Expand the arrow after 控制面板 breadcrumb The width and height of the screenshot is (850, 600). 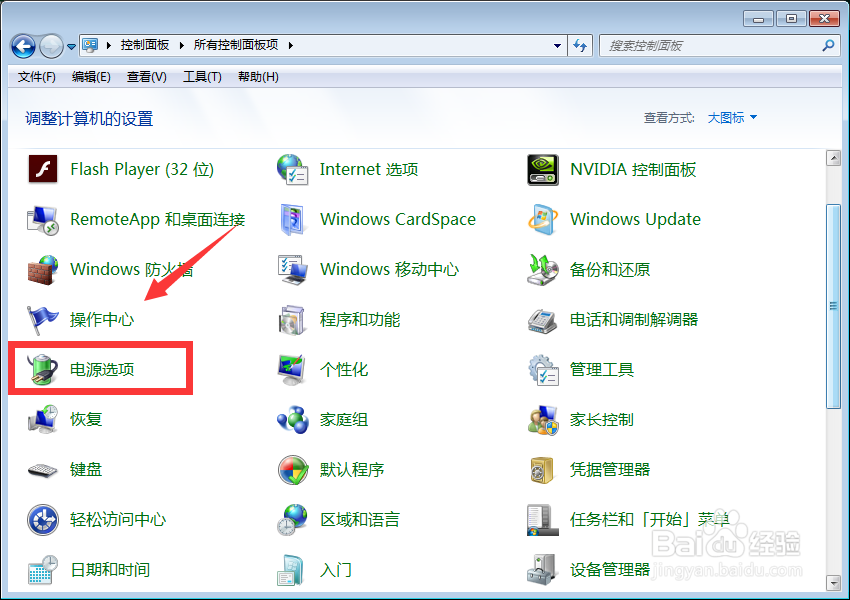pyautogui.click(x=181, y=45)
